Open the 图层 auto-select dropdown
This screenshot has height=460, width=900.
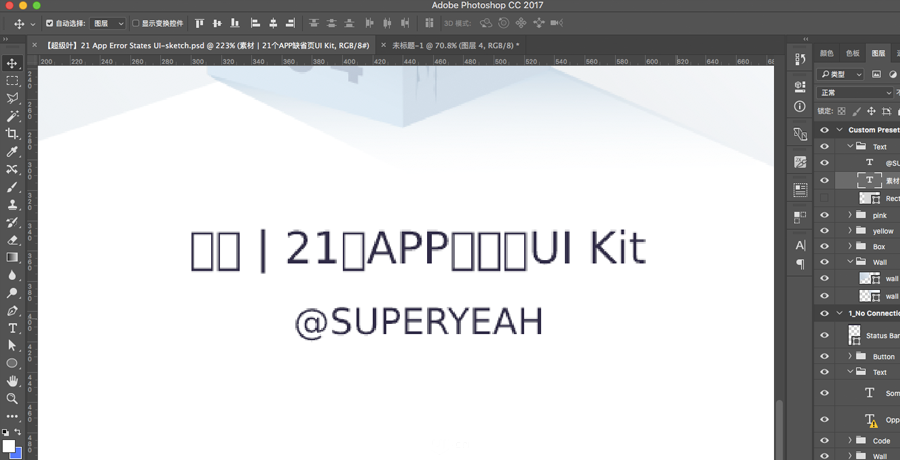tap(107, 24)
